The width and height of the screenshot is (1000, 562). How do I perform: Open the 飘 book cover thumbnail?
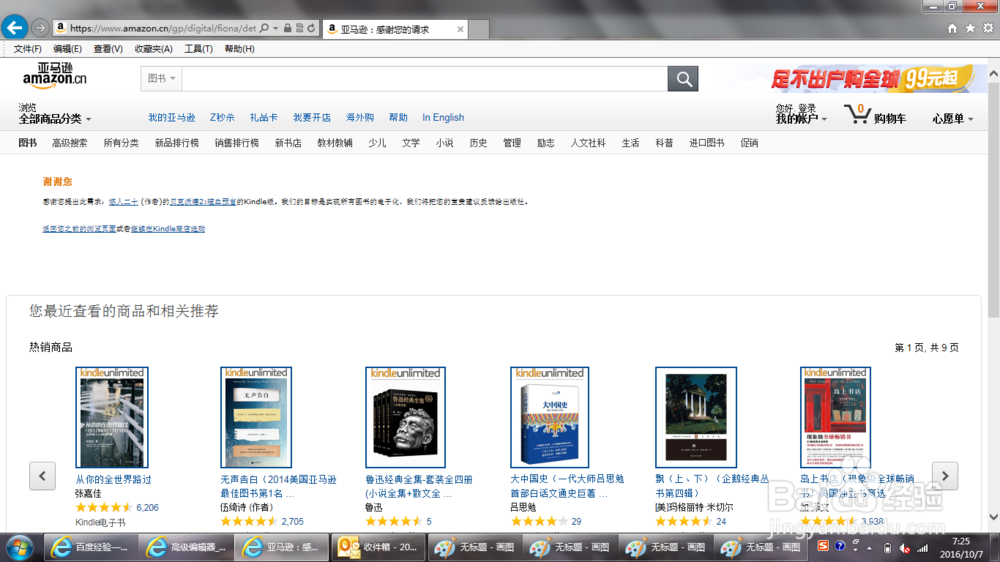pyautogui.click(x=696, y=417)
